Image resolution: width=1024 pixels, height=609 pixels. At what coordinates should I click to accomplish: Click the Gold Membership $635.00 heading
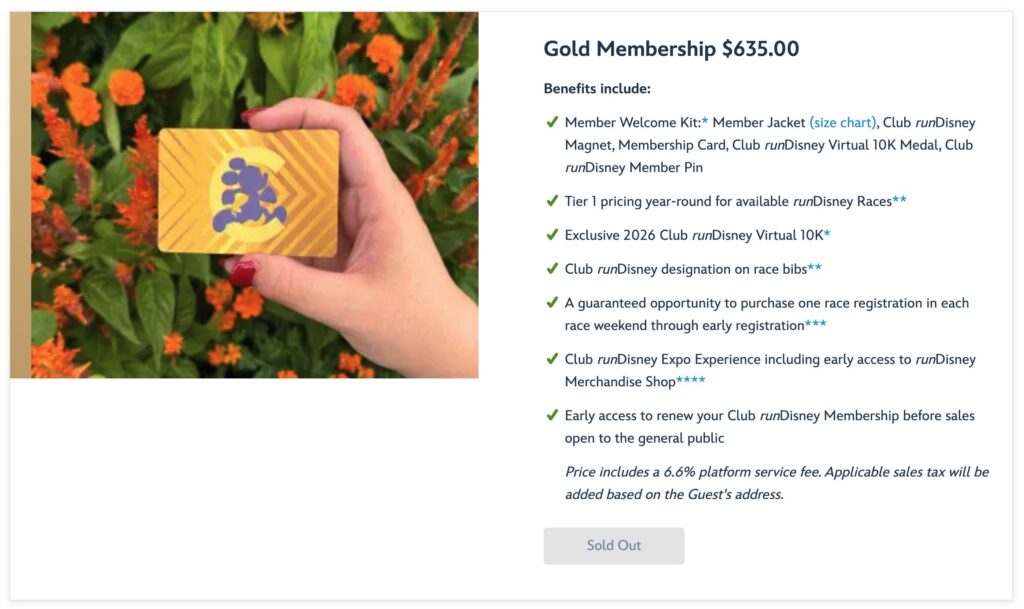tap(671, 49)
